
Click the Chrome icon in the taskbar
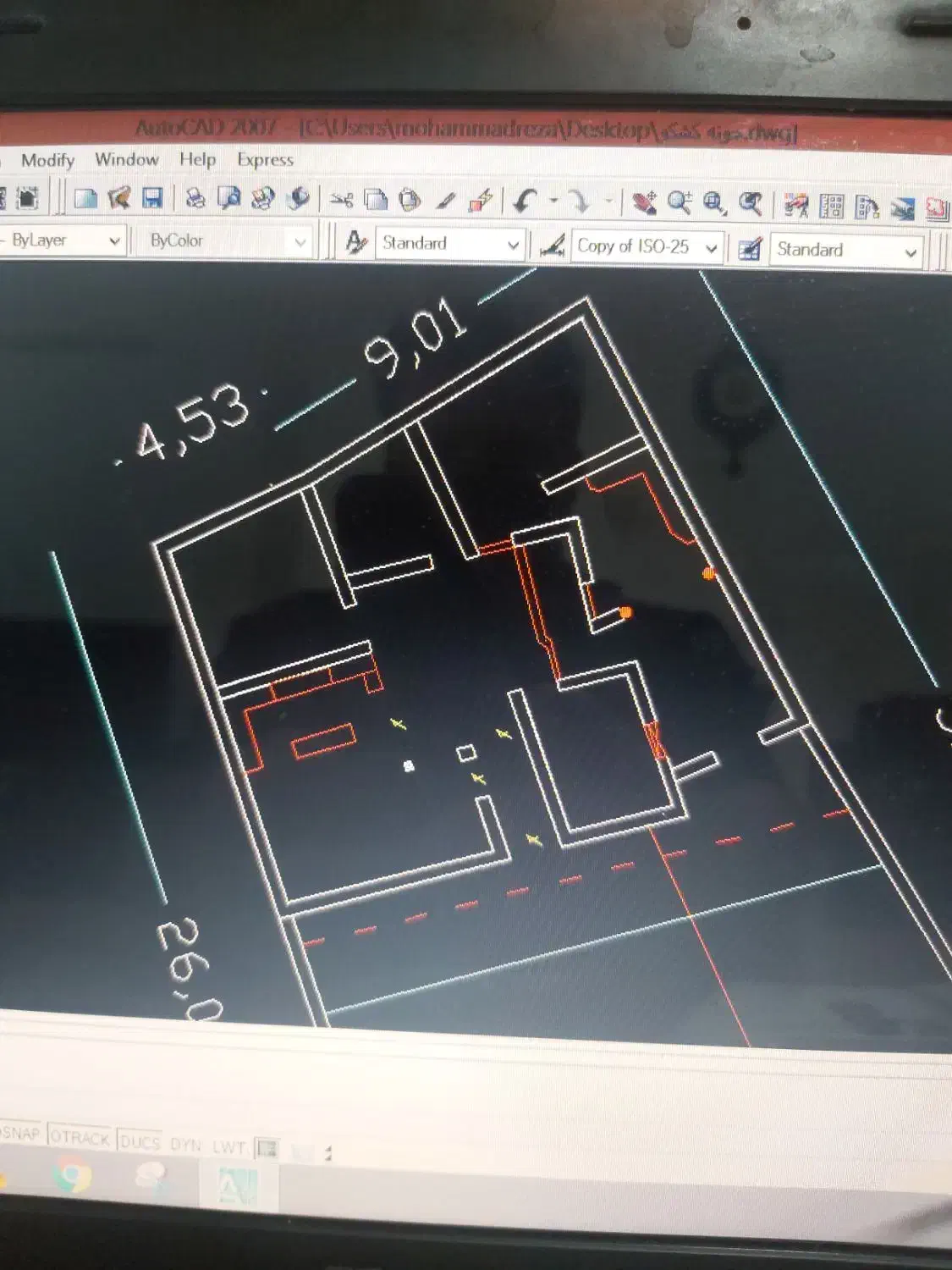(74, 1177)
